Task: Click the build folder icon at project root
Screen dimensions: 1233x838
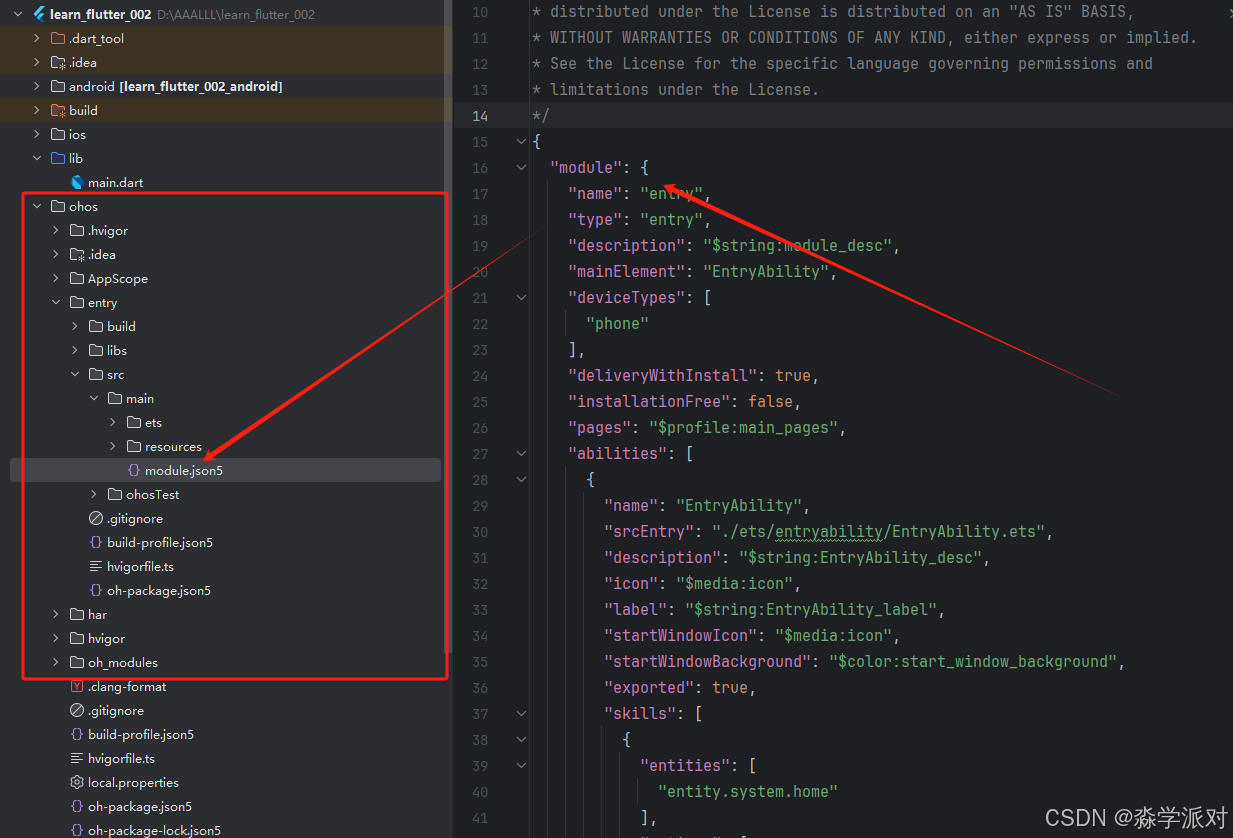Action: pos(58,110)
